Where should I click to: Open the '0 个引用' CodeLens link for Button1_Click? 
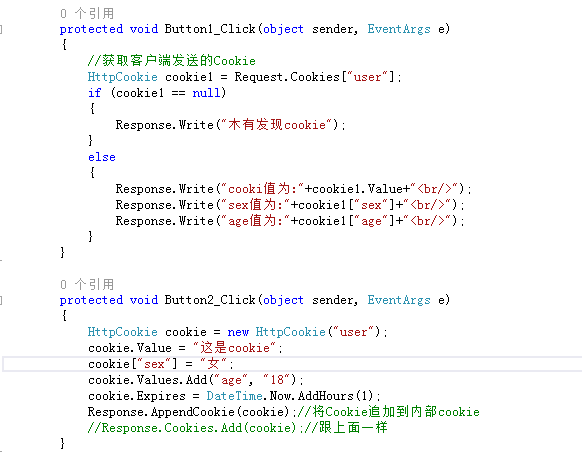pos(87,14)
